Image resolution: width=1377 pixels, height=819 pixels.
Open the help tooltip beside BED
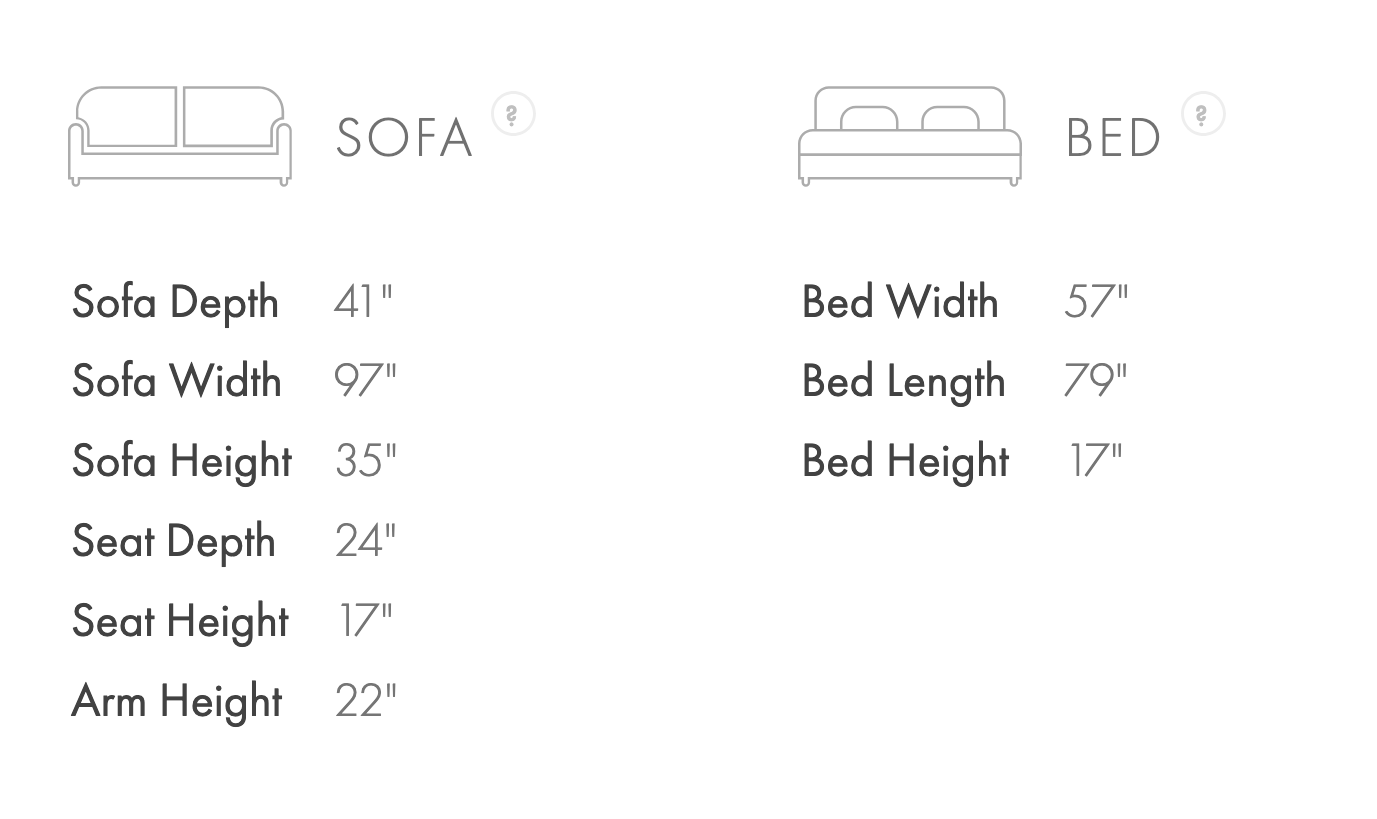1203,114
